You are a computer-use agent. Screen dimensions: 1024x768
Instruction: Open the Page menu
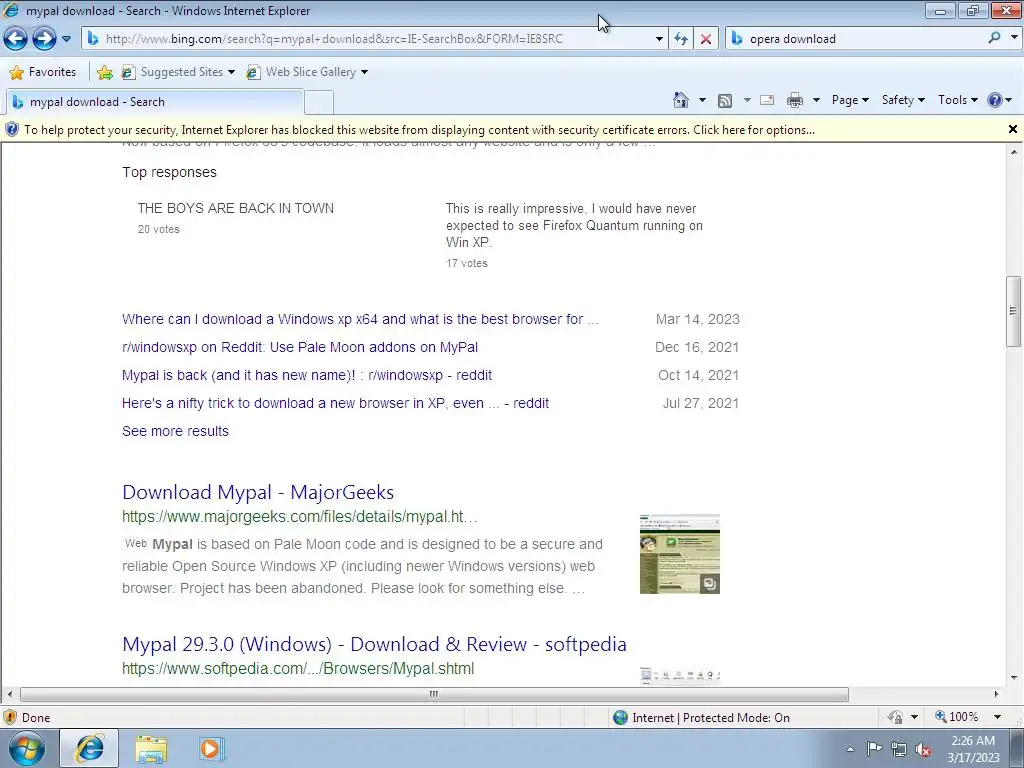[850, 100]
